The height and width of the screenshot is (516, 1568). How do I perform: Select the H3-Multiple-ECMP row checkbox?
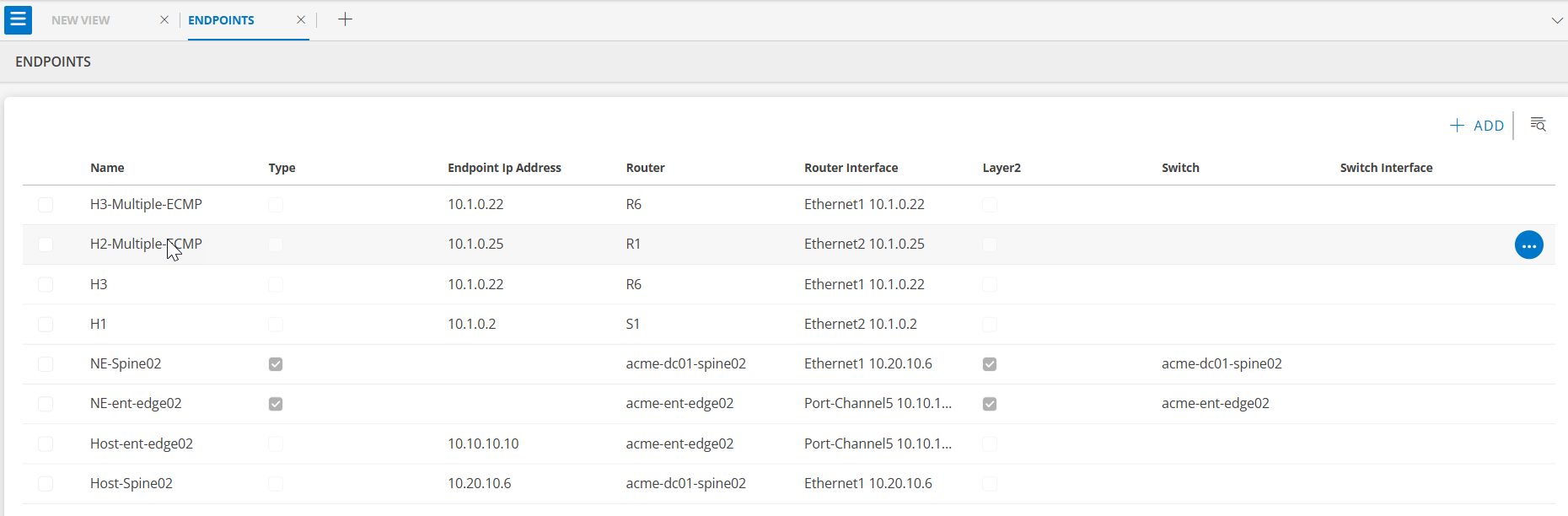click(x=46, y=205)
